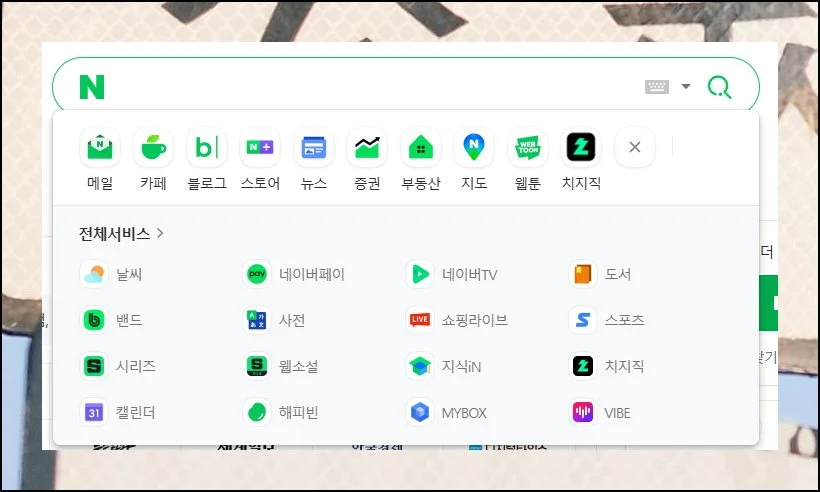This screenshot has width=820, height=492.
Task: Expand the input tool dropdown arrow
Action: pyautogui.click(x=686, y=87)
